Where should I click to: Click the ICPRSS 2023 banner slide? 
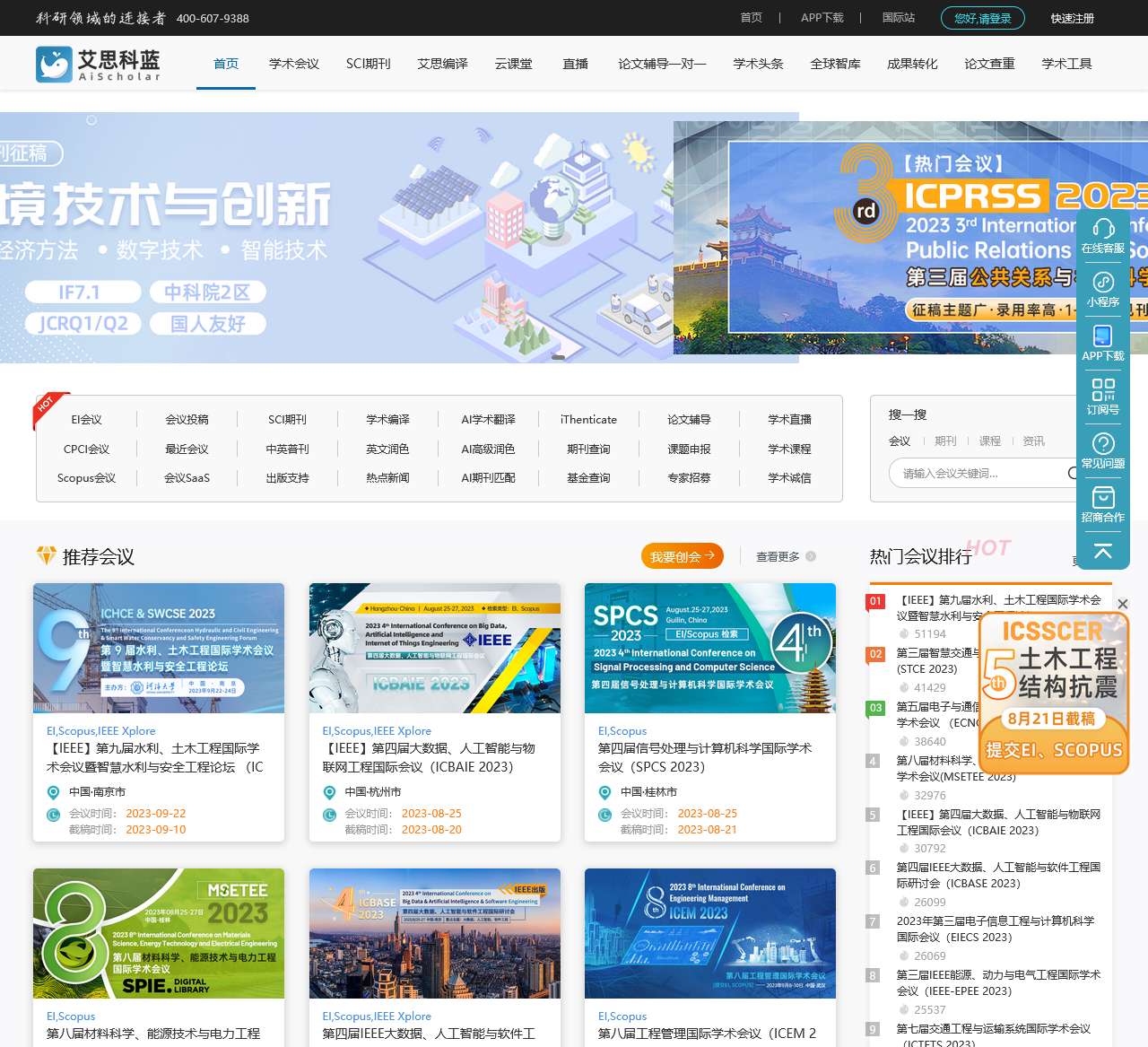pos(910,238)
